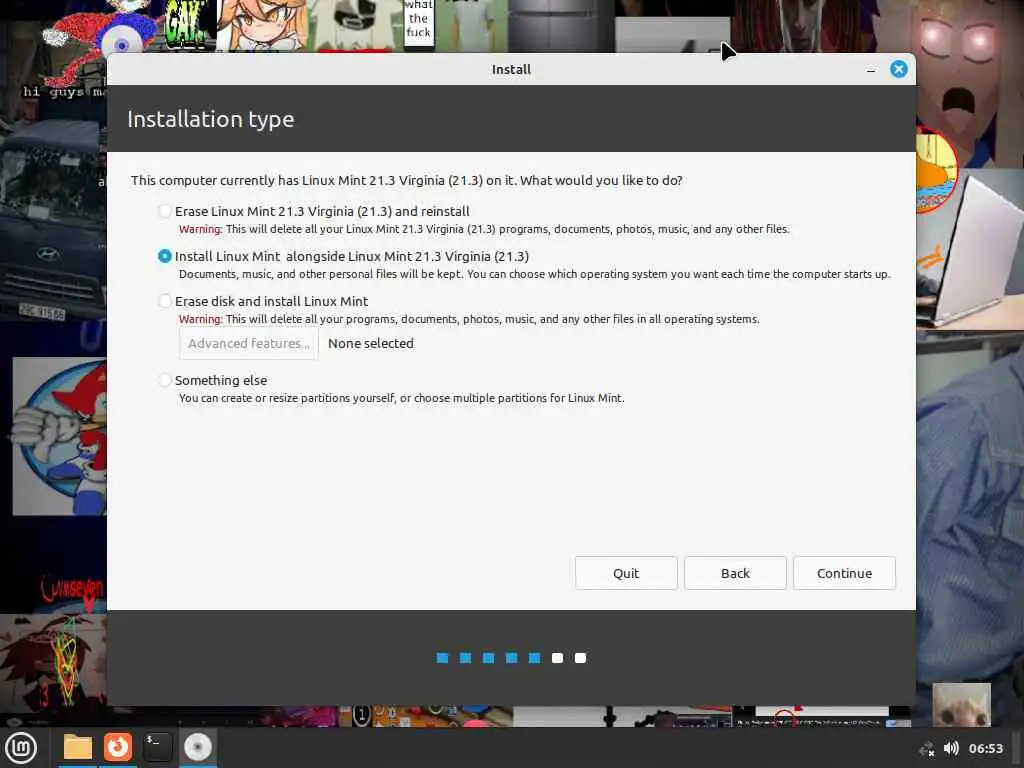Go Back to the previous step
Screen dimensions: 1024x768
735,573
